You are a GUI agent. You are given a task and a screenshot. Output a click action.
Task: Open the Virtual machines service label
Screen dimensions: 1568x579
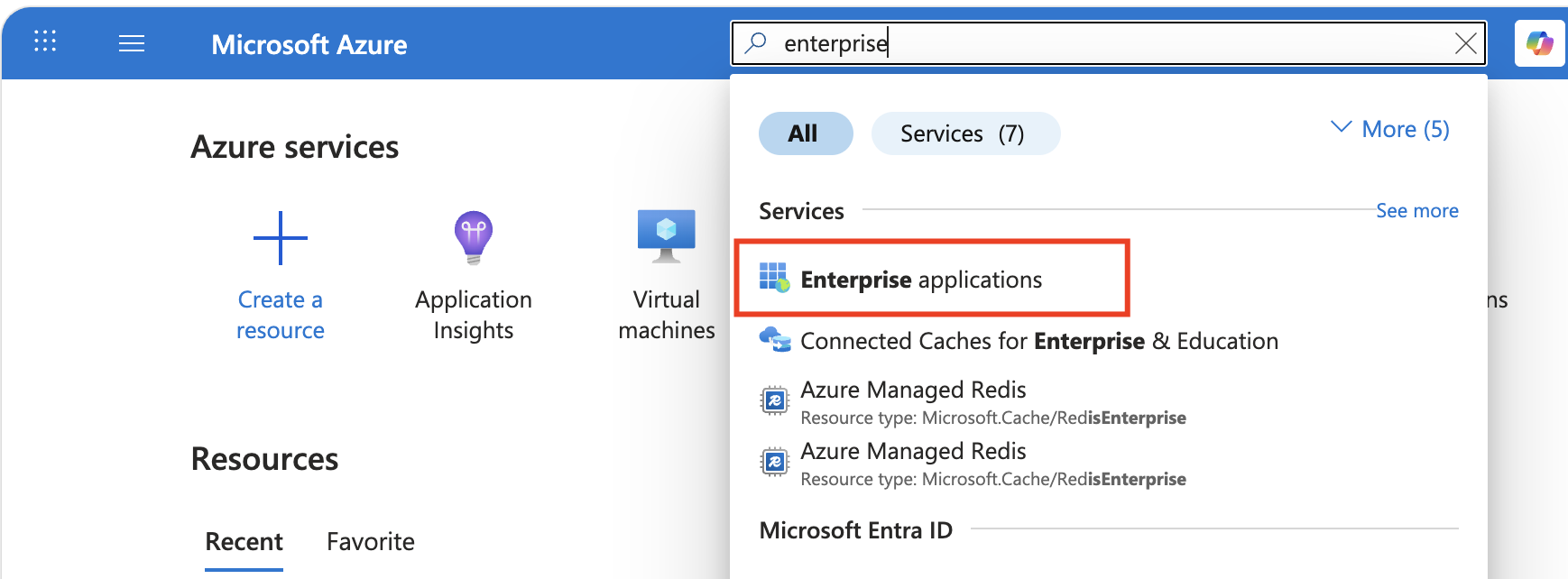pyautogui.click(x=667, y=315)
